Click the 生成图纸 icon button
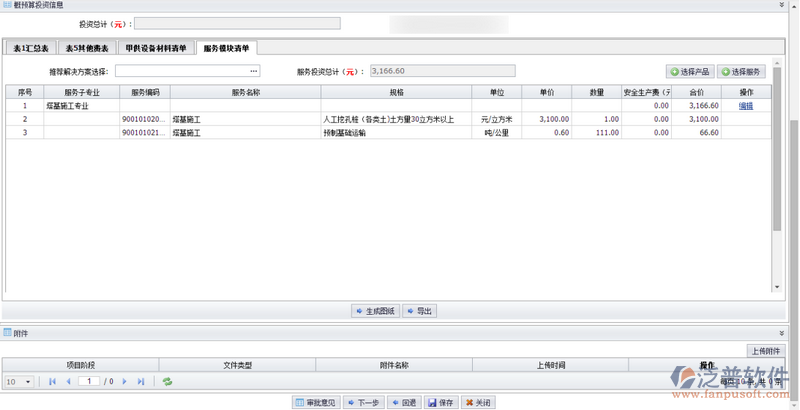The image size is (800, 410). pyautogui.click(x=375, y=311)
